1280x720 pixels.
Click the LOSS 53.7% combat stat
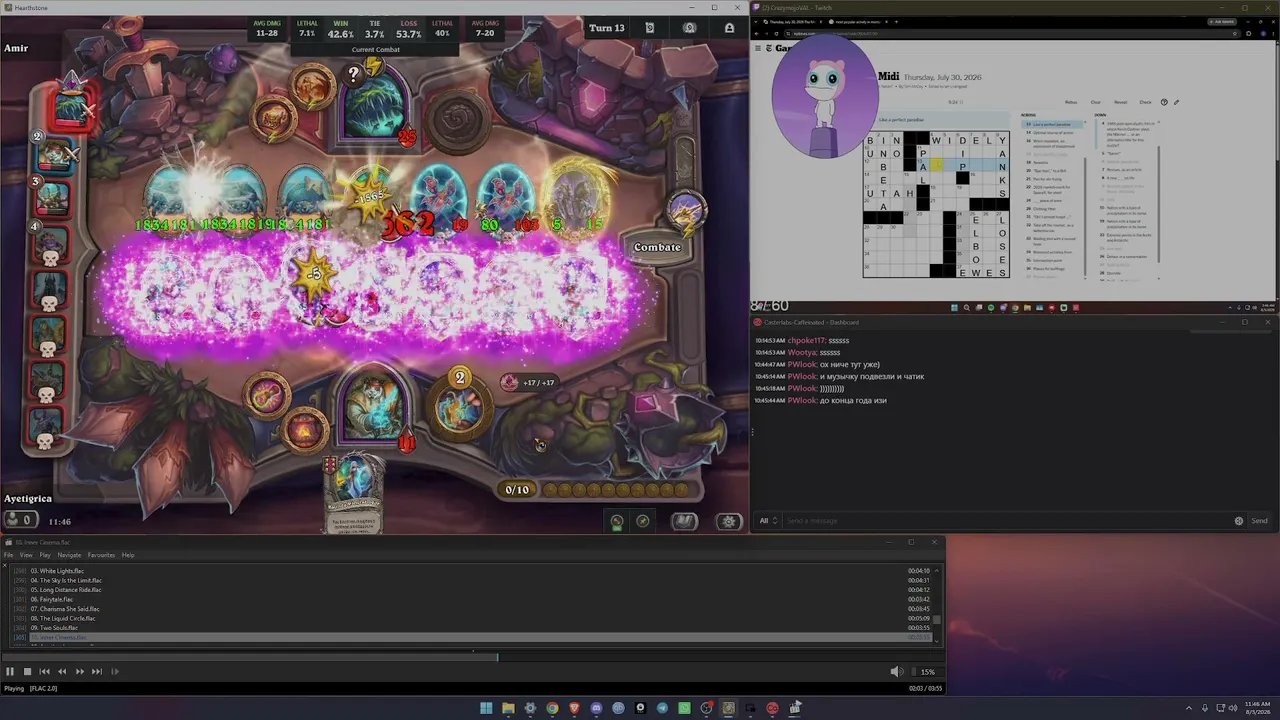point(408,29)
